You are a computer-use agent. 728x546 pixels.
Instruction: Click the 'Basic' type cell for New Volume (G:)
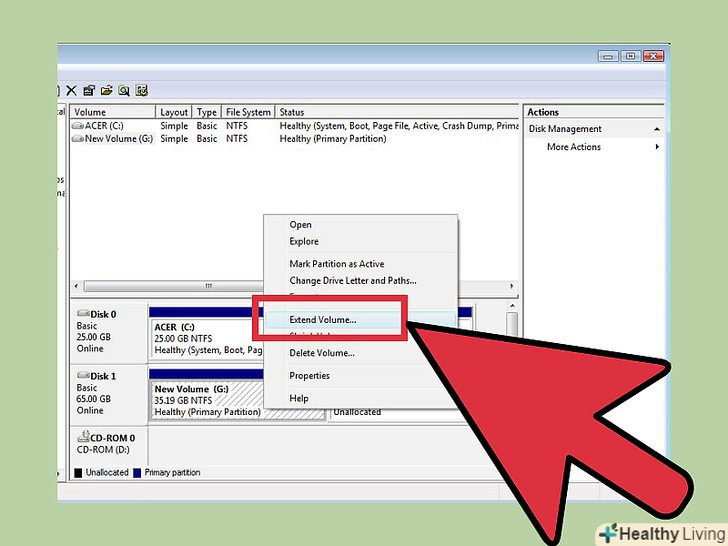[x=207, y=138]
